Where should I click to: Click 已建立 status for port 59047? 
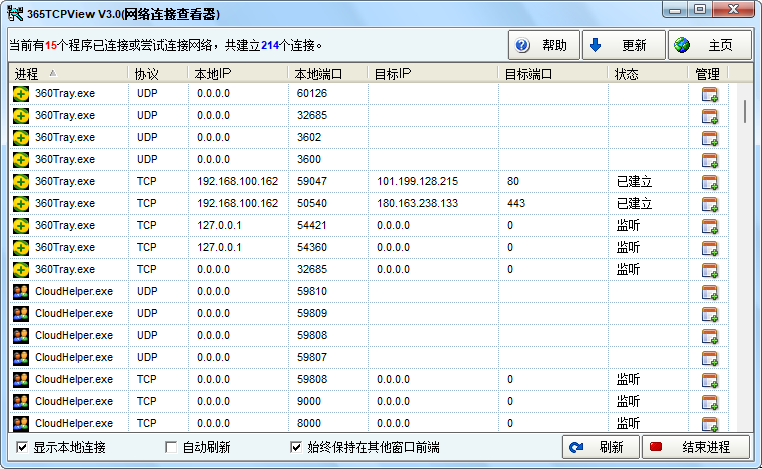point(634,181)
